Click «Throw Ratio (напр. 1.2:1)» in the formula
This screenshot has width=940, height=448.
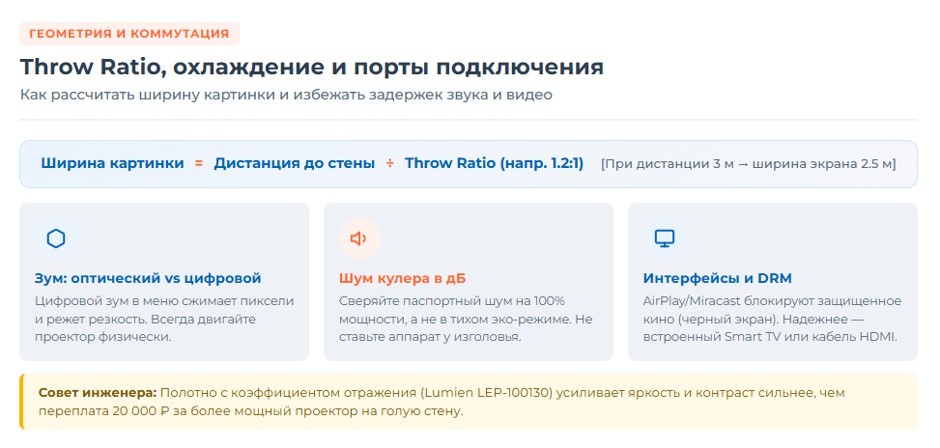494,164
